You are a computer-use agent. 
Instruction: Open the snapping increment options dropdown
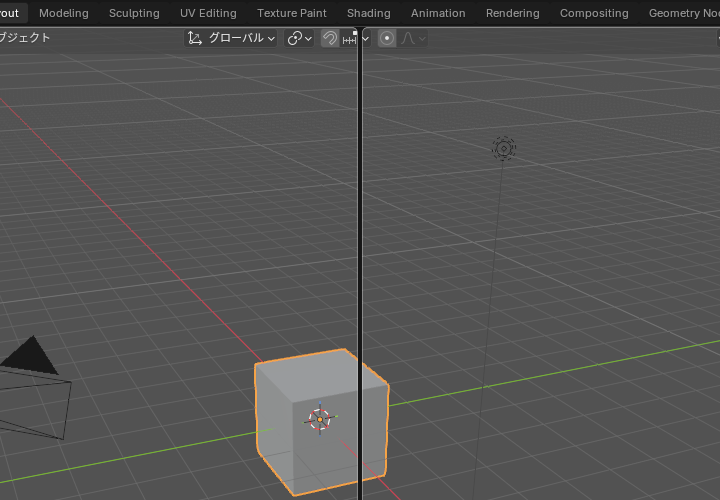point(355,38)
